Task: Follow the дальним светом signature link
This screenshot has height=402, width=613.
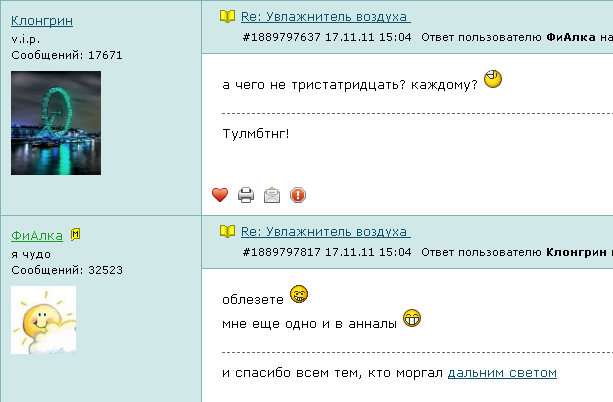Action: [502, 373]
